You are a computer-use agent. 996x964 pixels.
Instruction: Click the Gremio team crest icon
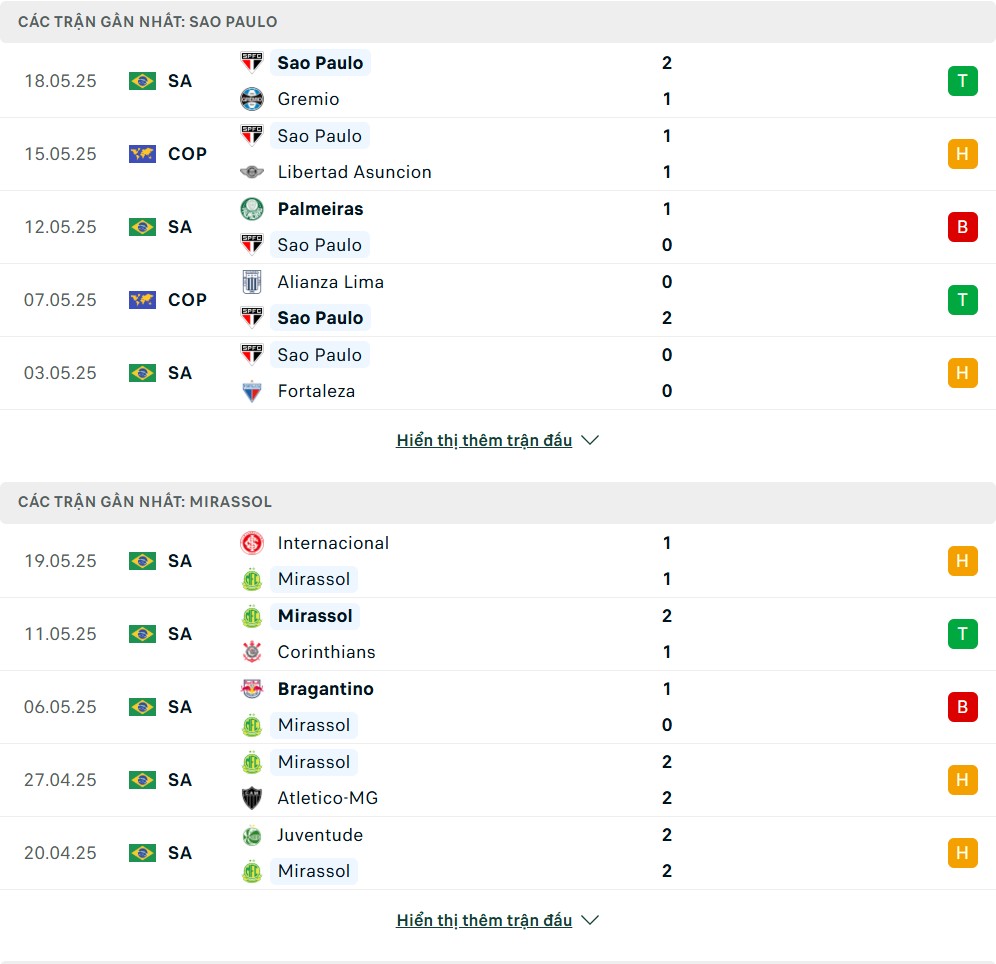252,99
